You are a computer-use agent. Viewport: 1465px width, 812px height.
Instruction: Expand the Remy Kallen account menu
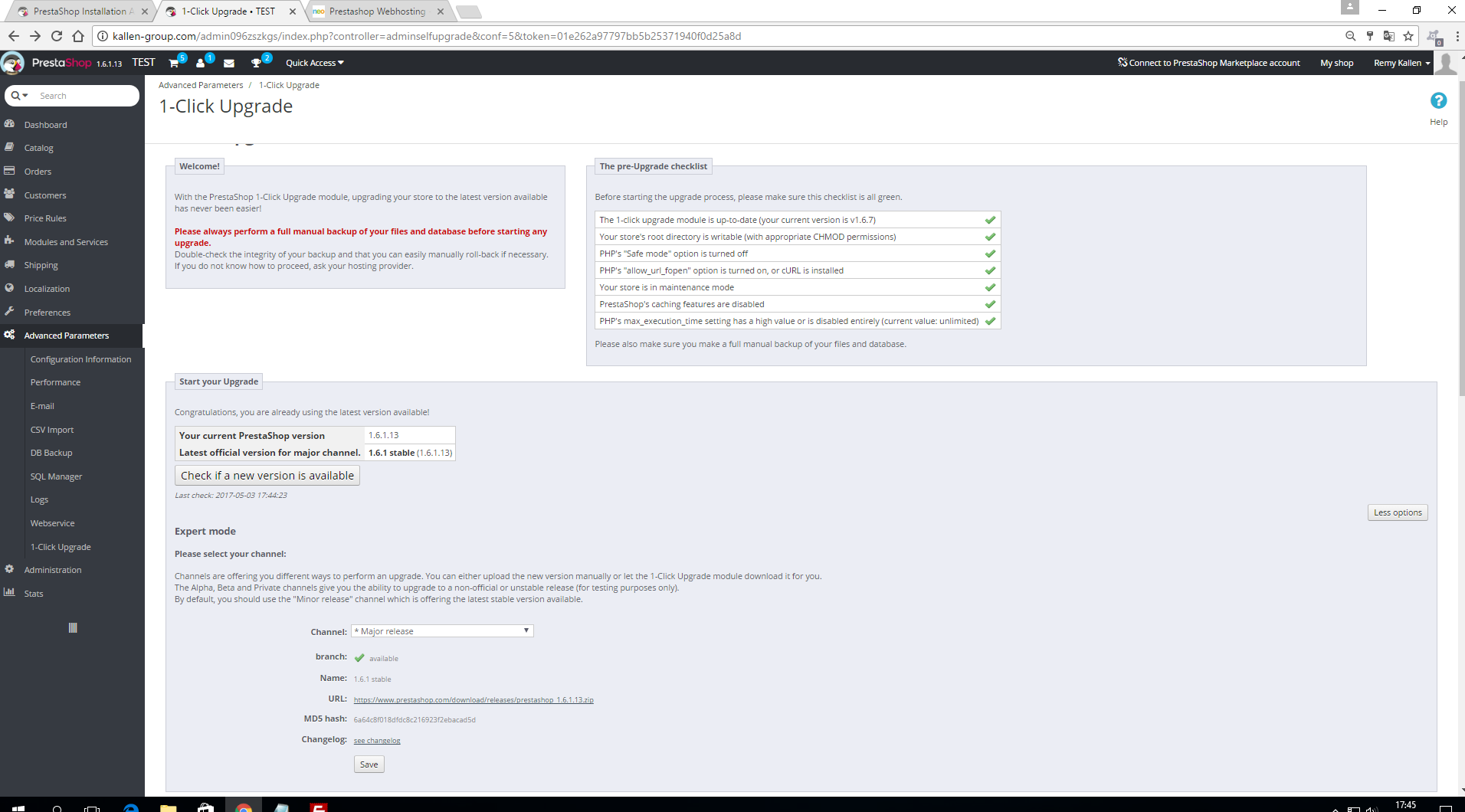(1401, 63)
